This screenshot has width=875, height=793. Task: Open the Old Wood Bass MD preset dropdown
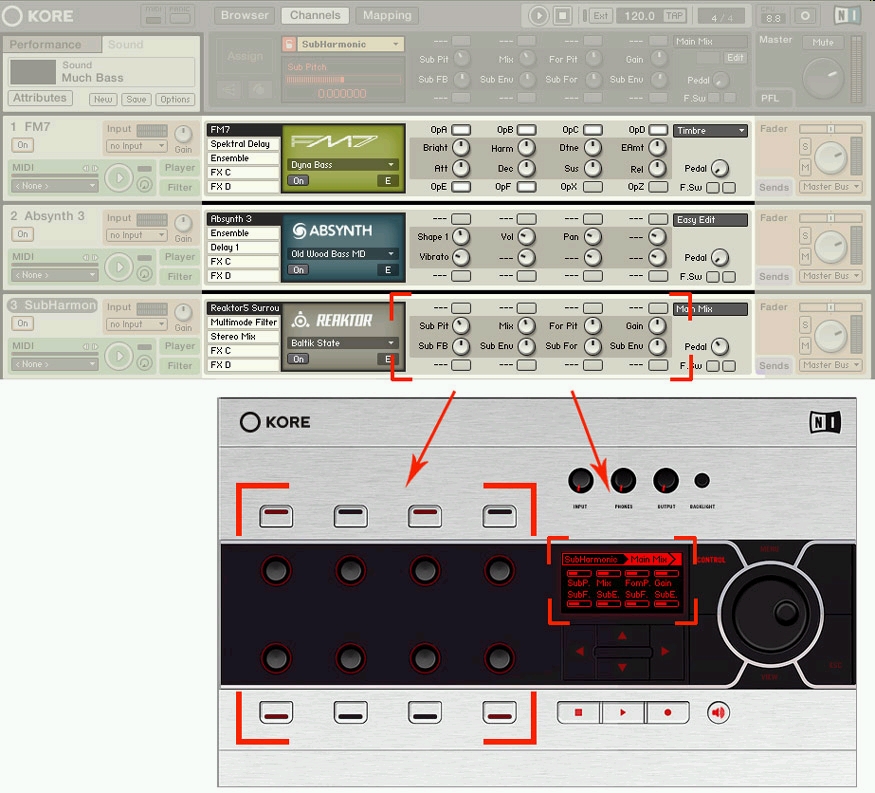tap(343, 254)
